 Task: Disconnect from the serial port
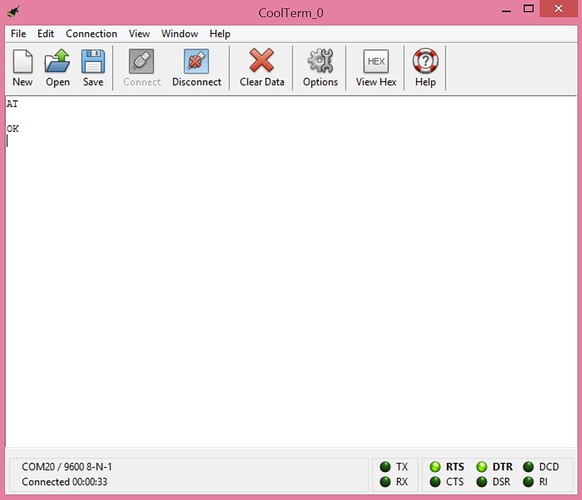196,68
